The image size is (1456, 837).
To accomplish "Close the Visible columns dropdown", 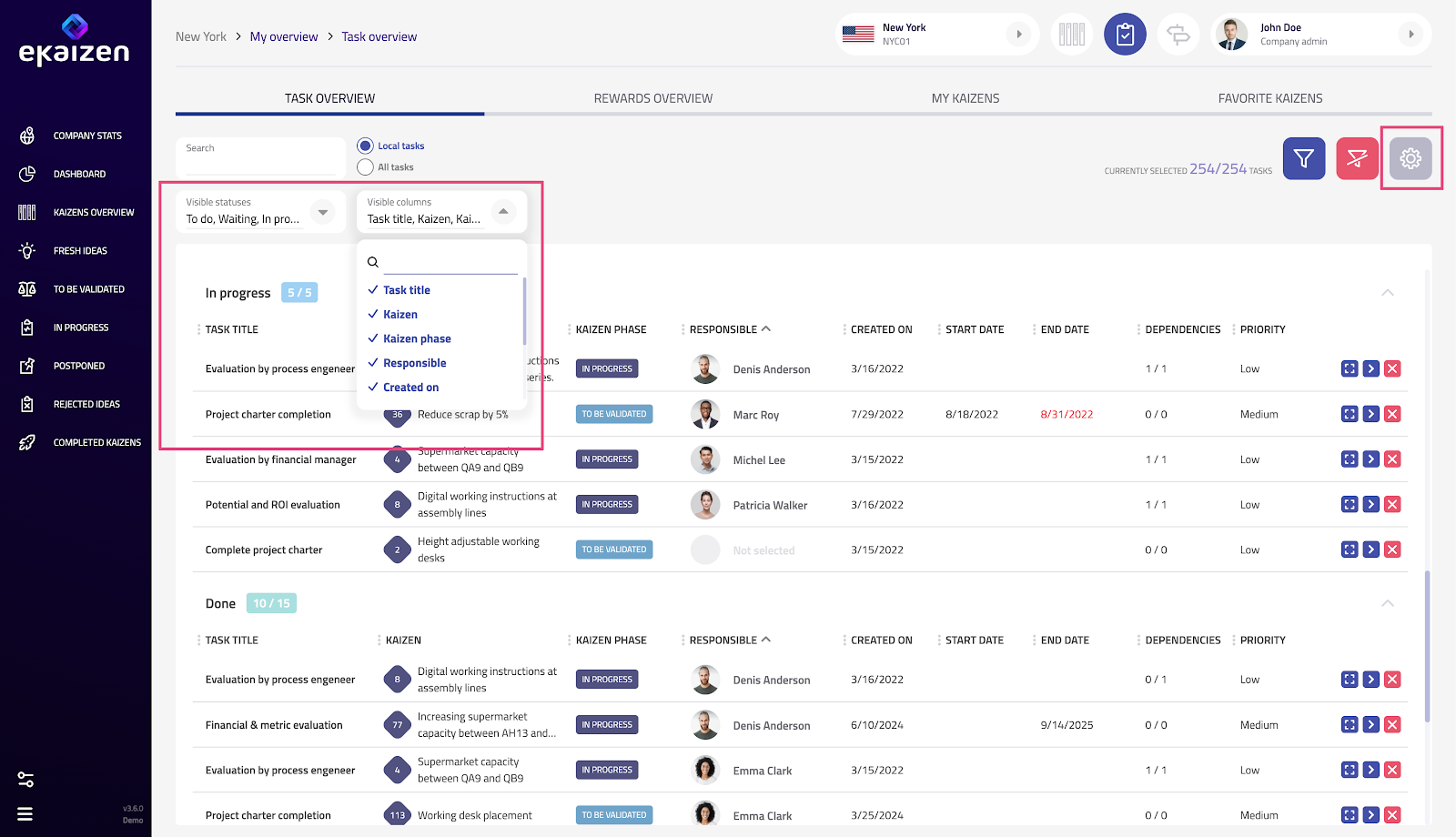I will [503, 212].
